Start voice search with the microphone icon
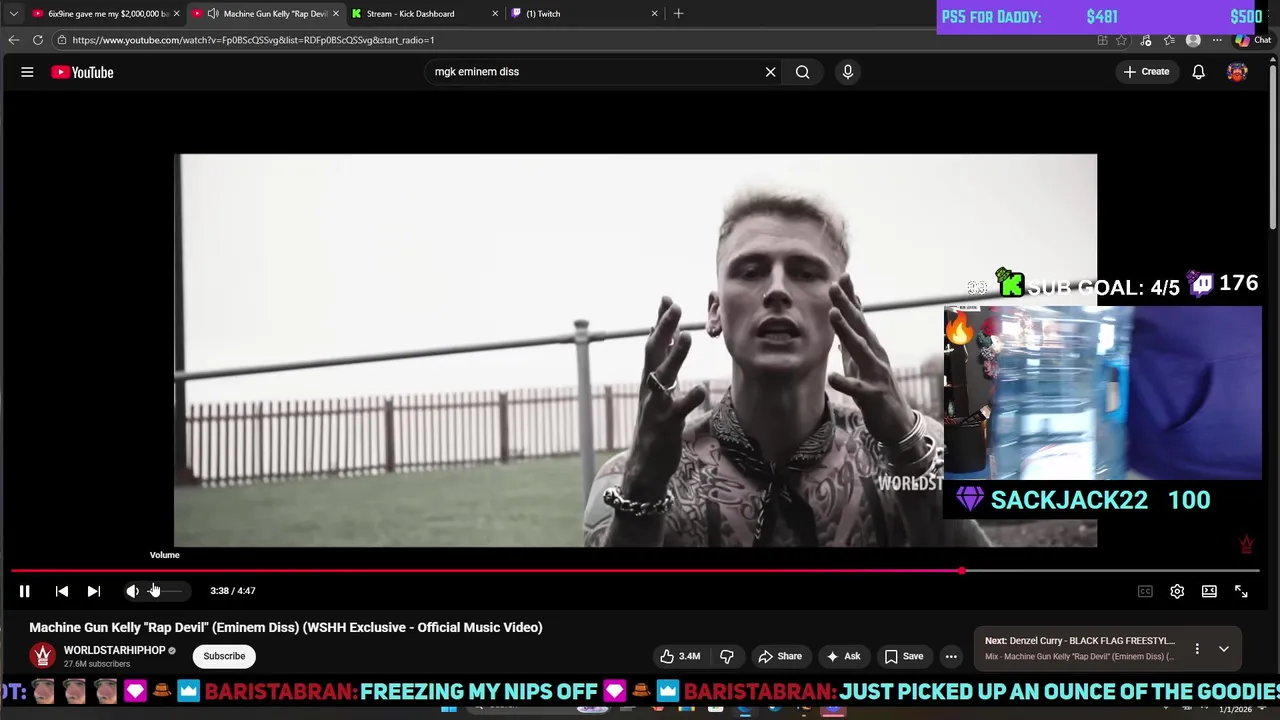Image resolution: width=1280 pixels, height=720 pixels. click(847, 72)
